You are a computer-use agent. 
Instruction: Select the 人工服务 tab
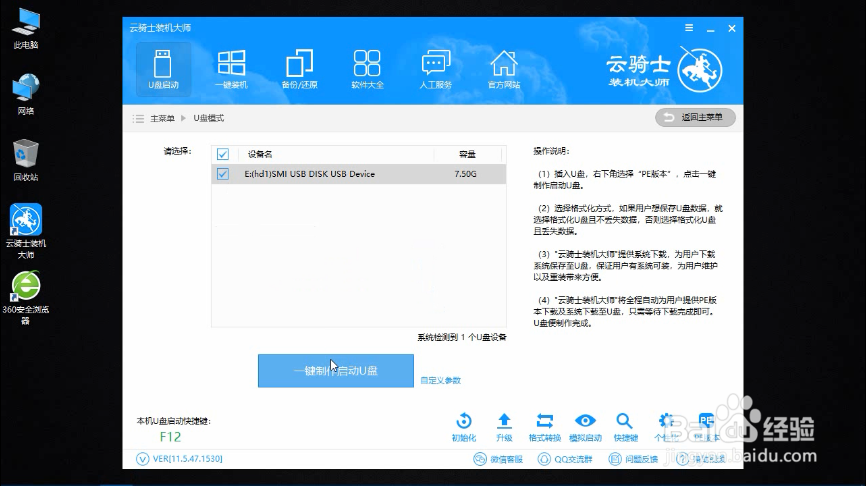point(436,69)
